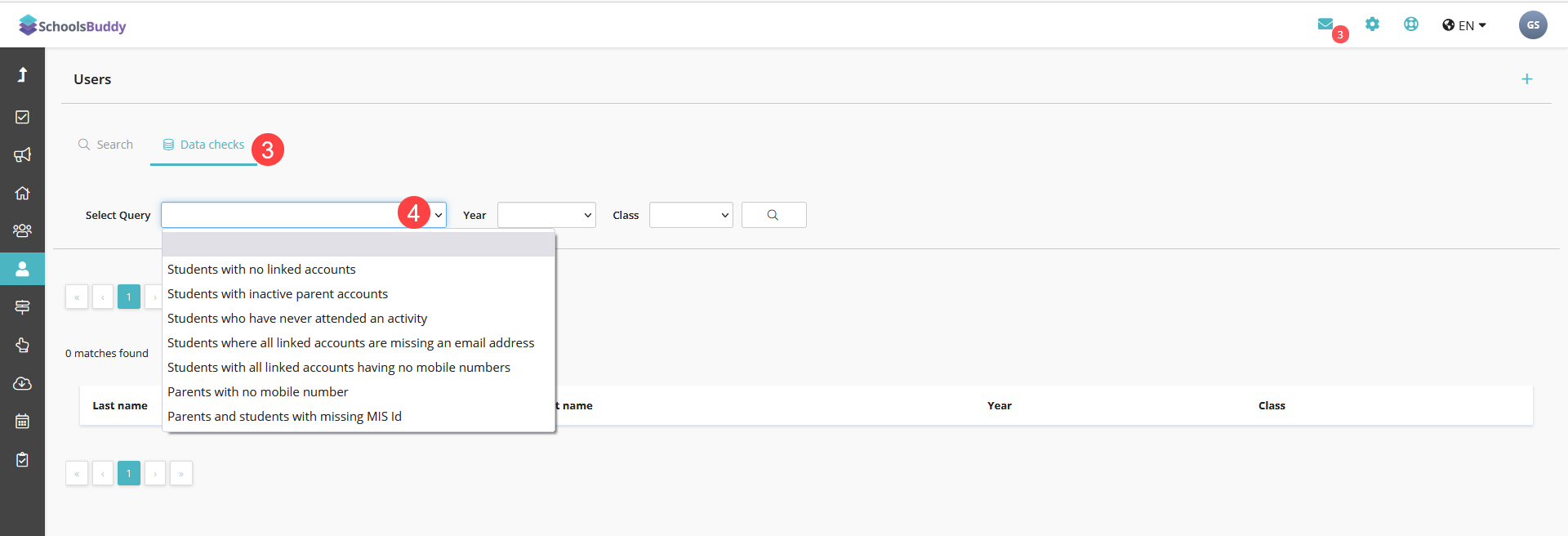Choose 'Students who have never attended an activity'
Image resolution: width=1568 pixels, height=536 pixels.
pos(359,318)
